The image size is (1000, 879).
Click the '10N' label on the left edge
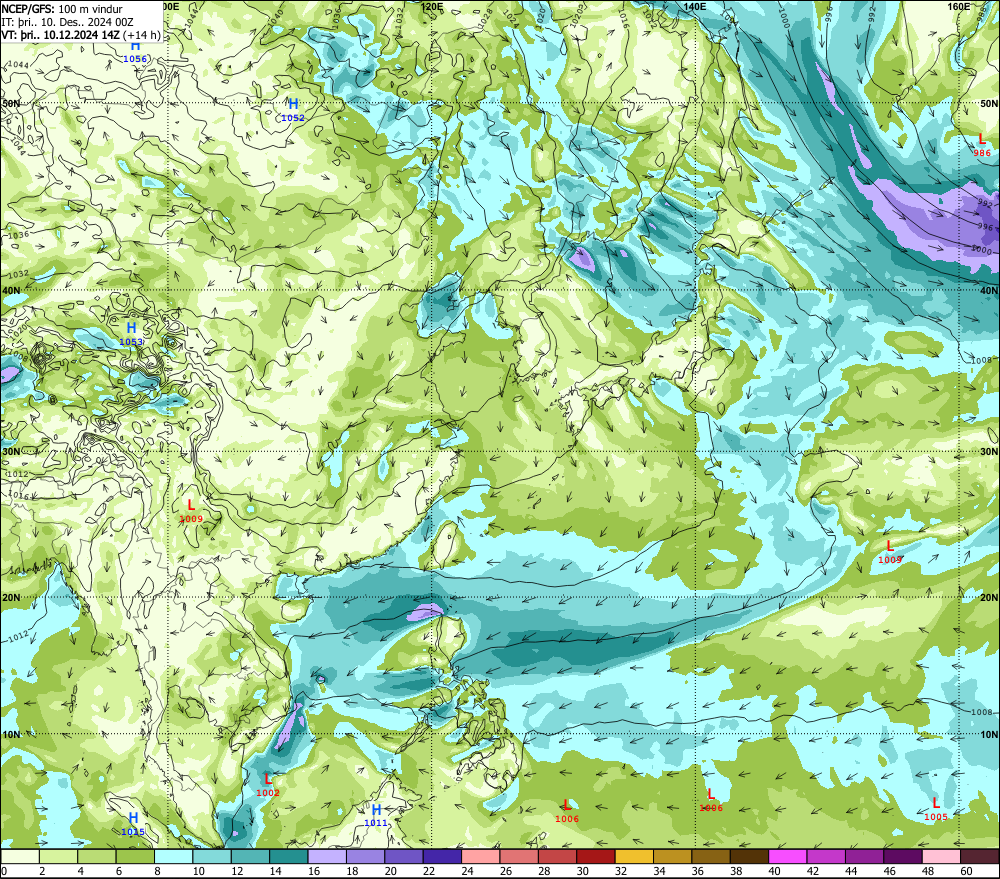[11, 734]
